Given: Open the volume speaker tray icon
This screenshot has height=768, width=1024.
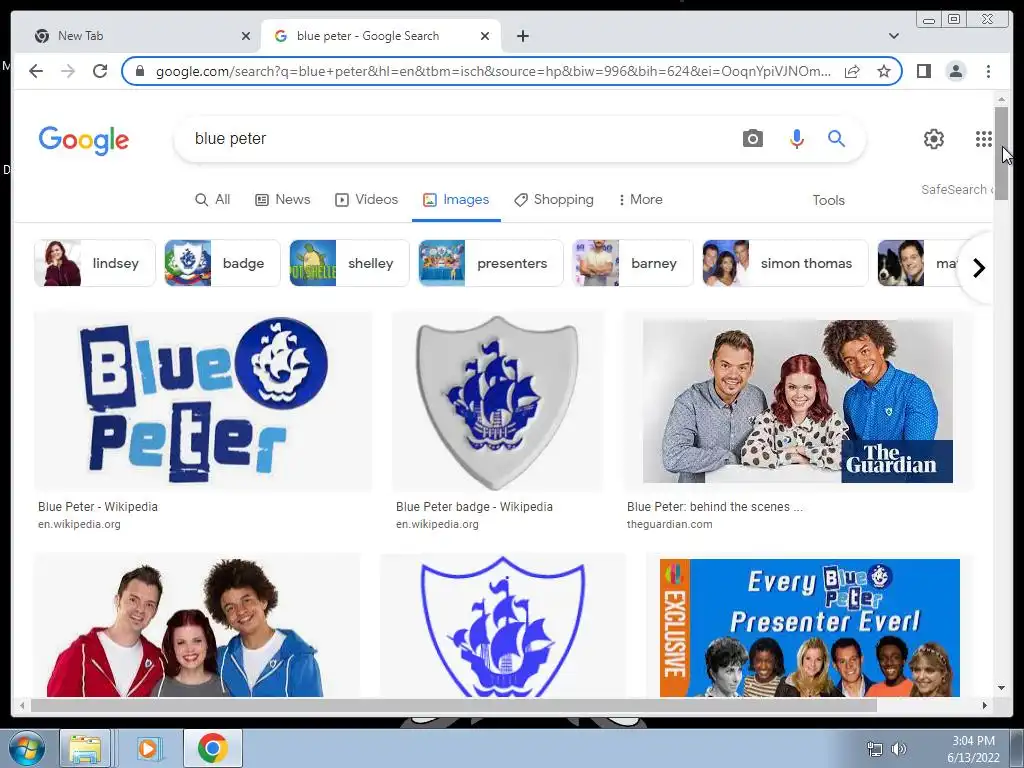Looking at the screenshot, I should tap(899, 749).
